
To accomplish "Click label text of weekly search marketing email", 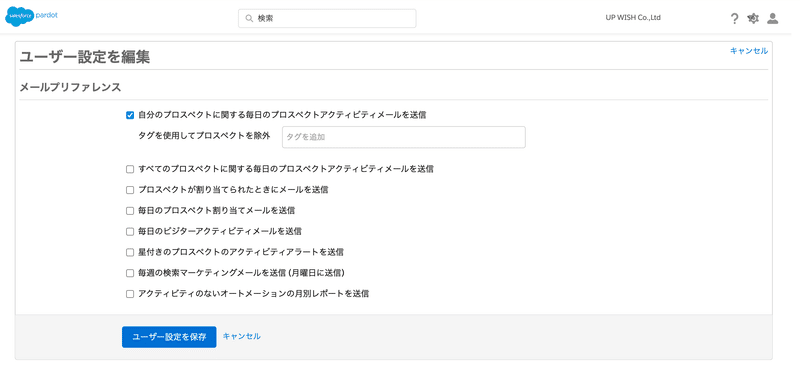I will [x=241, y=273].
